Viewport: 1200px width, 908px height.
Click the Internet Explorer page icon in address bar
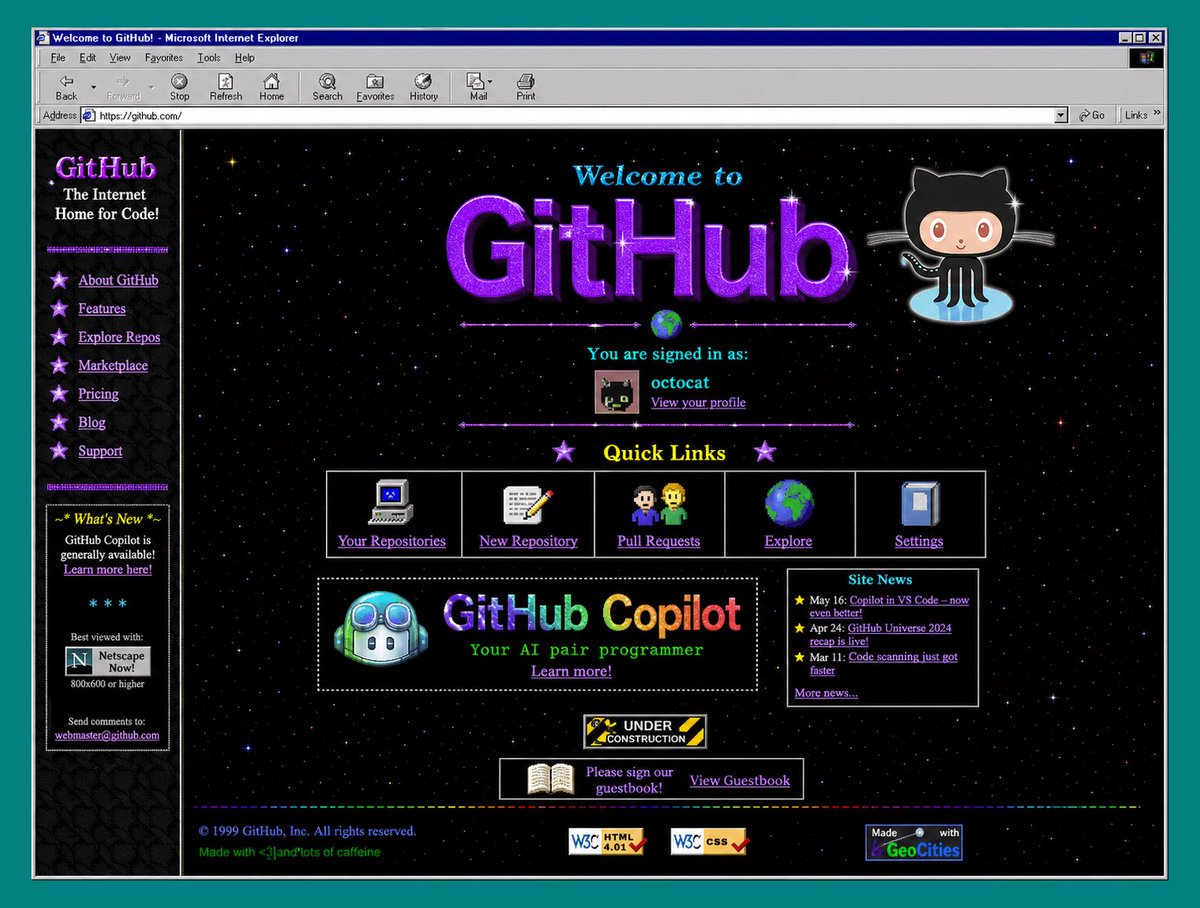point(88,116)
